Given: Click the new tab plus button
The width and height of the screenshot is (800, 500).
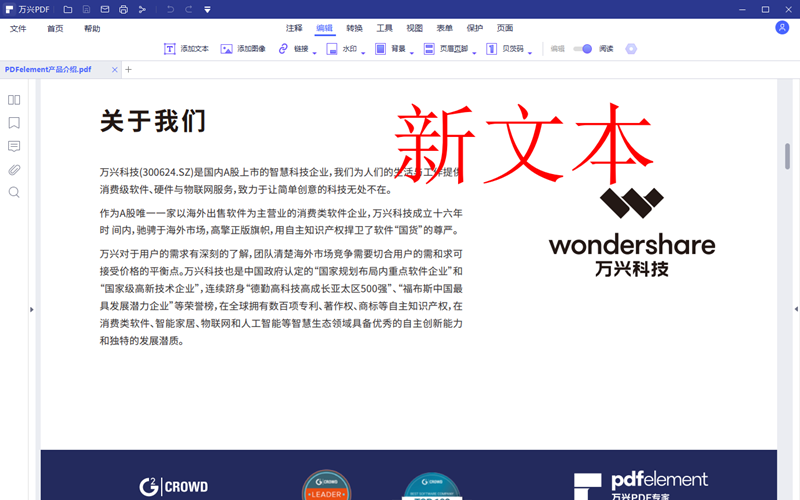Looking at the screenshot, I should pos(128,70).
